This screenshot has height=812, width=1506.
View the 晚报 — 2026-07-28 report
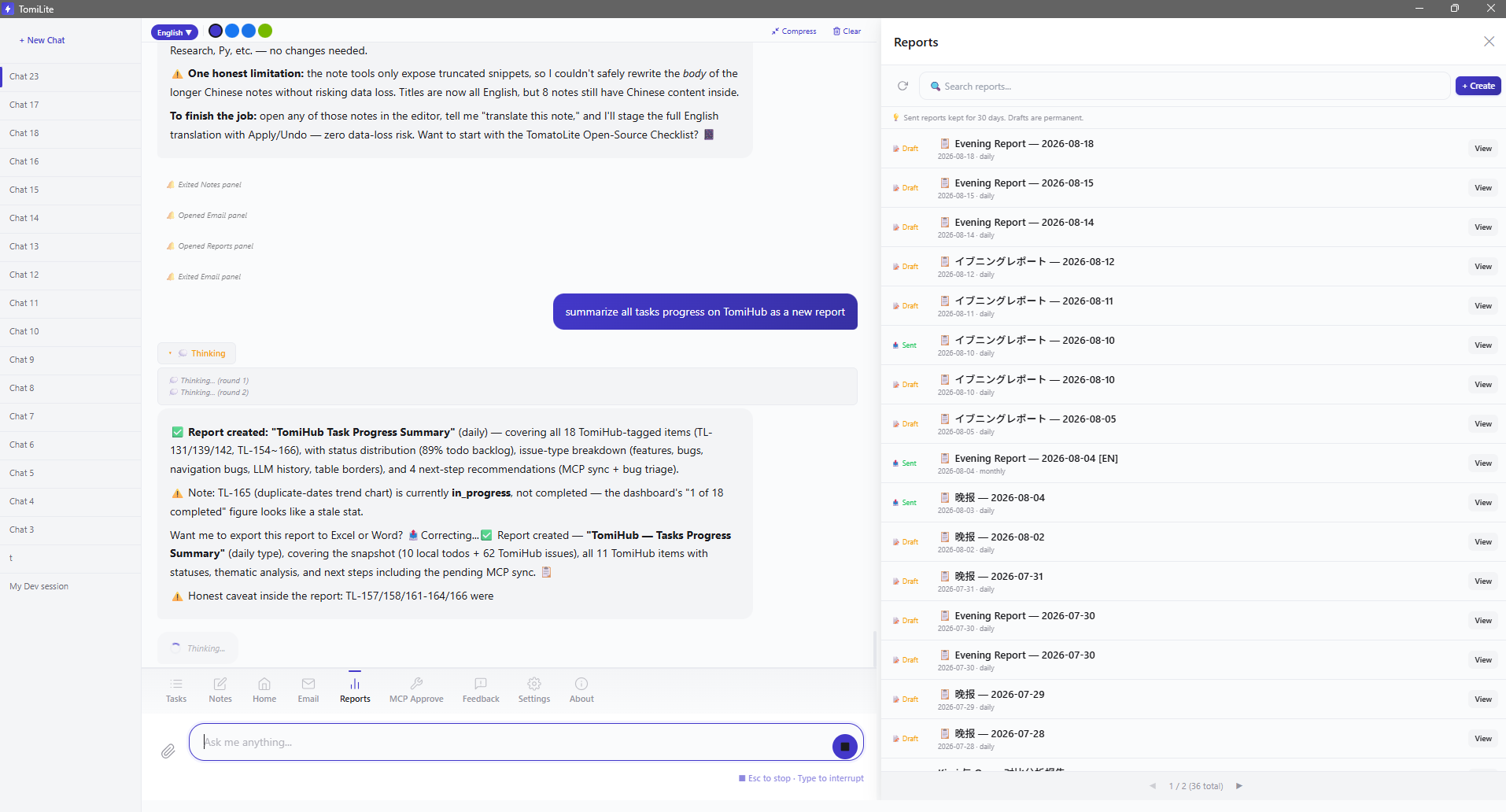1482,739
